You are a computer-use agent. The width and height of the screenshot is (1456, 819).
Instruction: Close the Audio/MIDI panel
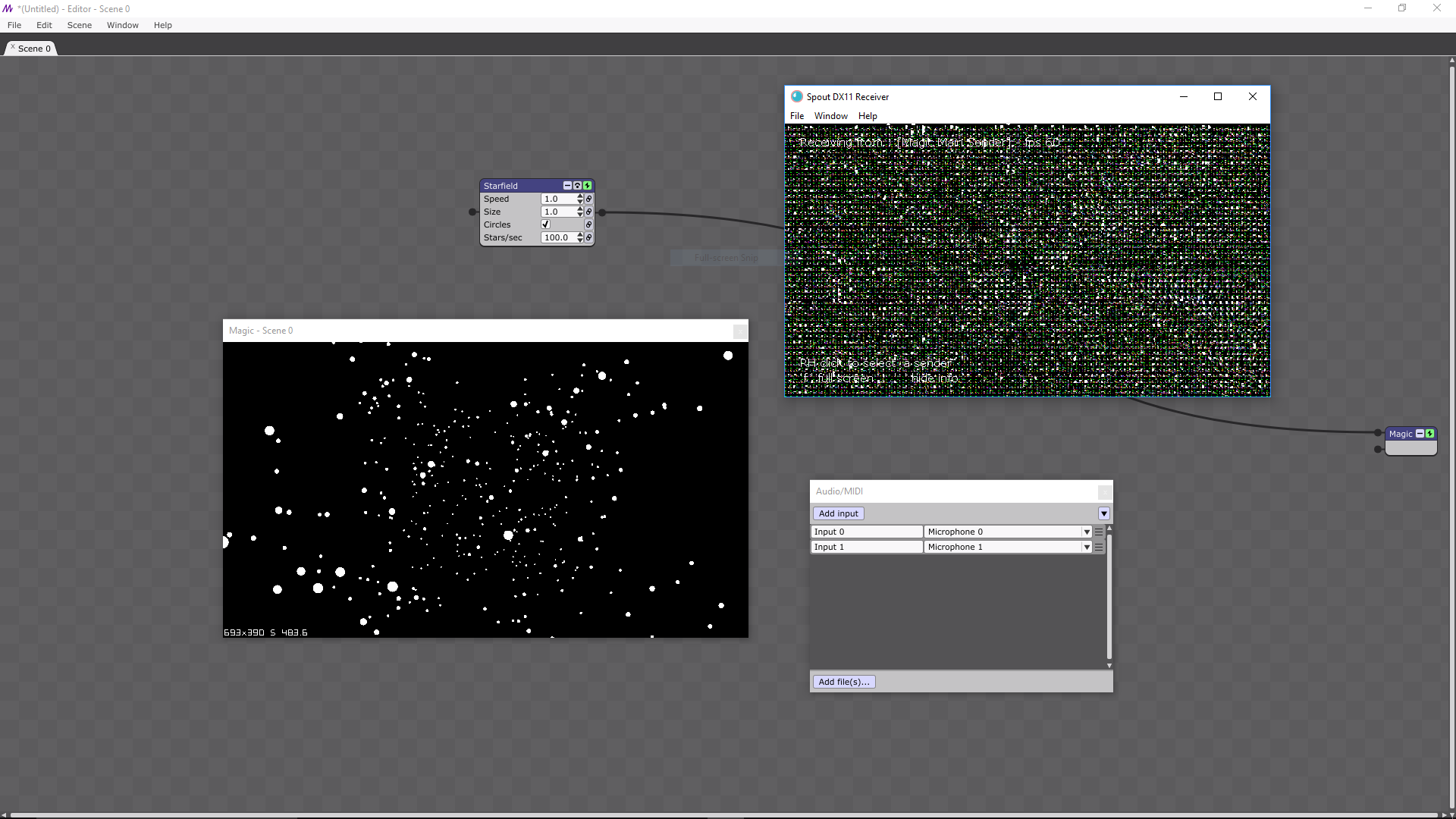1104,491
